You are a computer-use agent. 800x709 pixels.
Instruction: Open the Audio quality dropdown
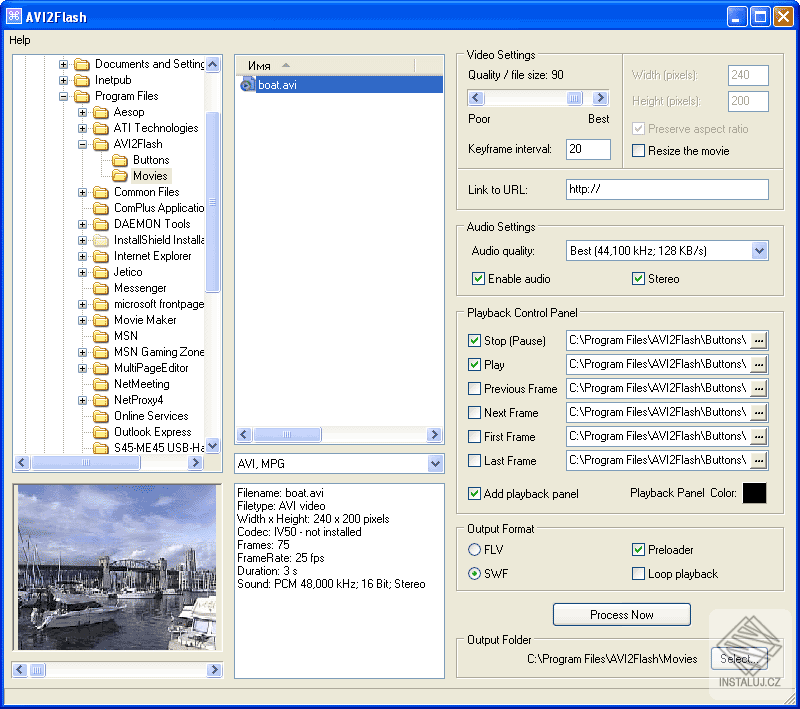tap(759, 251)
